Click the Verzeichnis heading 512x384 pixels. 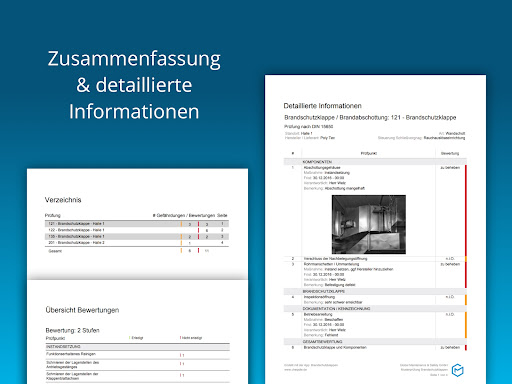coord(63,200)
